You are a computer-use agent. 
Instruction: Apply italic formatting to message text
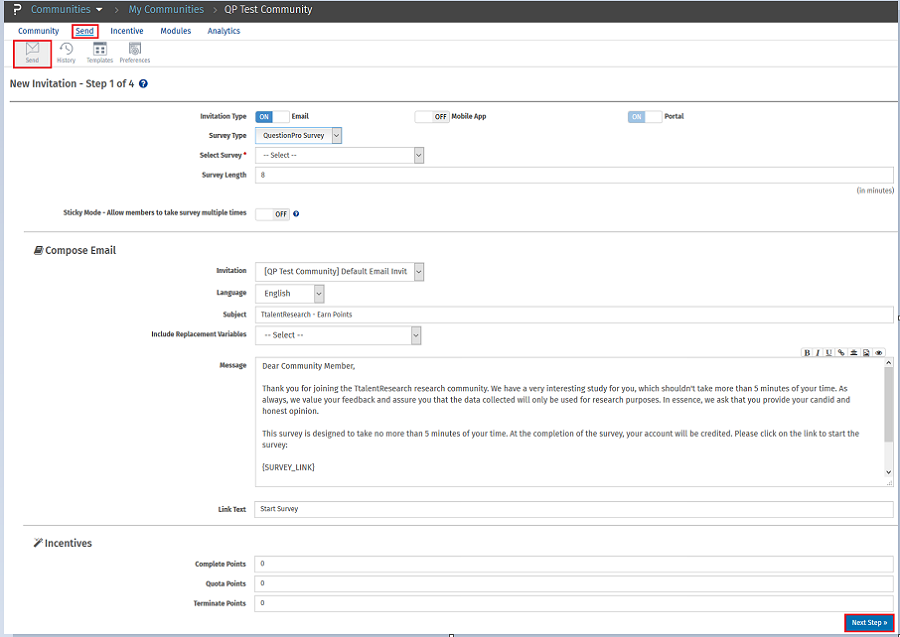(x=817, y=352)
